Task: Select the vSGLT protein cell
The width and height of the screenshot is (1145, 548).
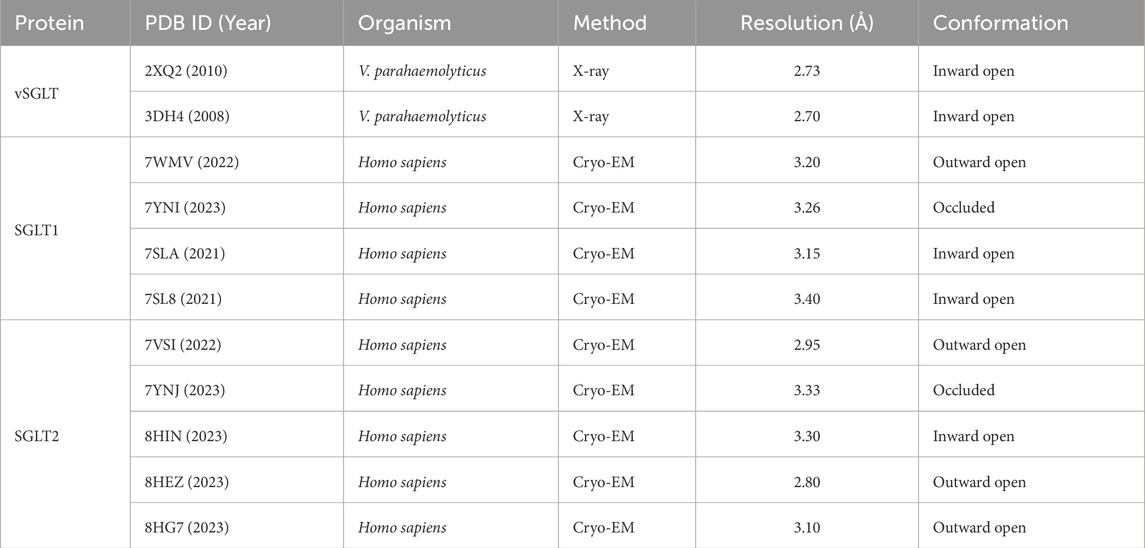Action: tap(36, 93)
